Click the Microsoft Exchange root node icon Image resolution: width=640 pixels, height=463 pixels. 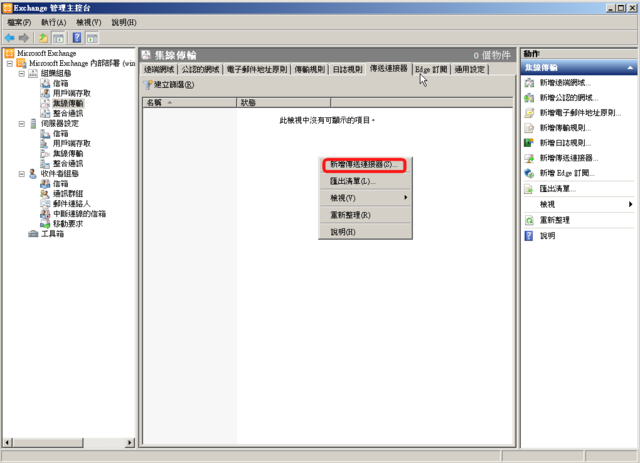[x=9, y=53]
